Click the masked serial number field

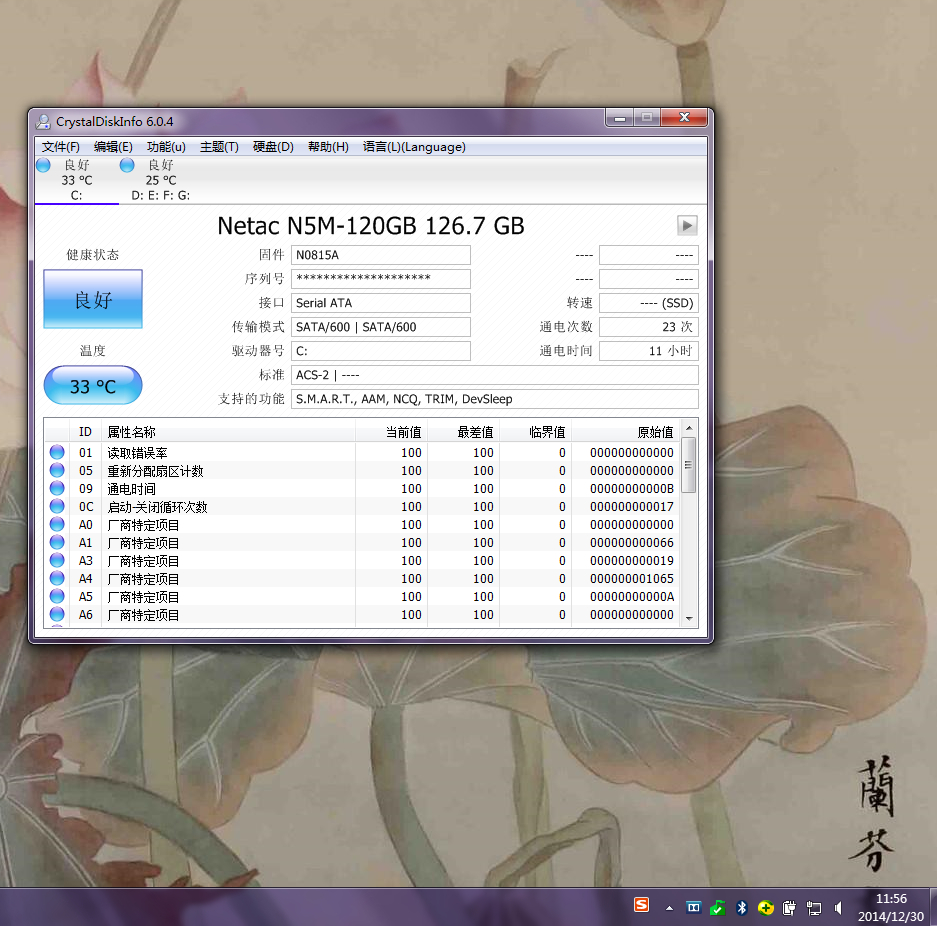pos(381,279)
